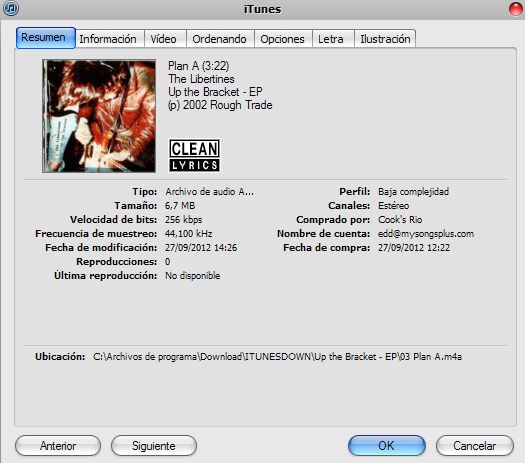The image size is (525, 463).
Task: Click the Última reproducción label
Action: click(105, 276)
